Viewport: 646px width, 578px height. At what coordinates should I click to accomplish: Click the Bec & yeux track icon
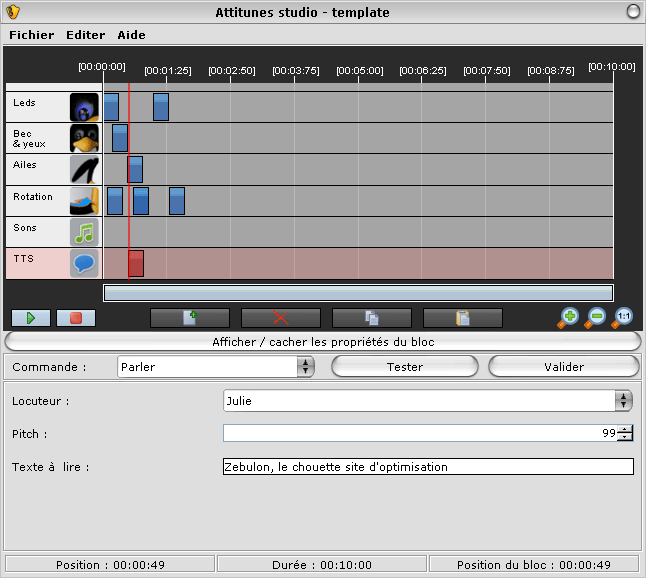pyautogui.click(x=84, y=138)
